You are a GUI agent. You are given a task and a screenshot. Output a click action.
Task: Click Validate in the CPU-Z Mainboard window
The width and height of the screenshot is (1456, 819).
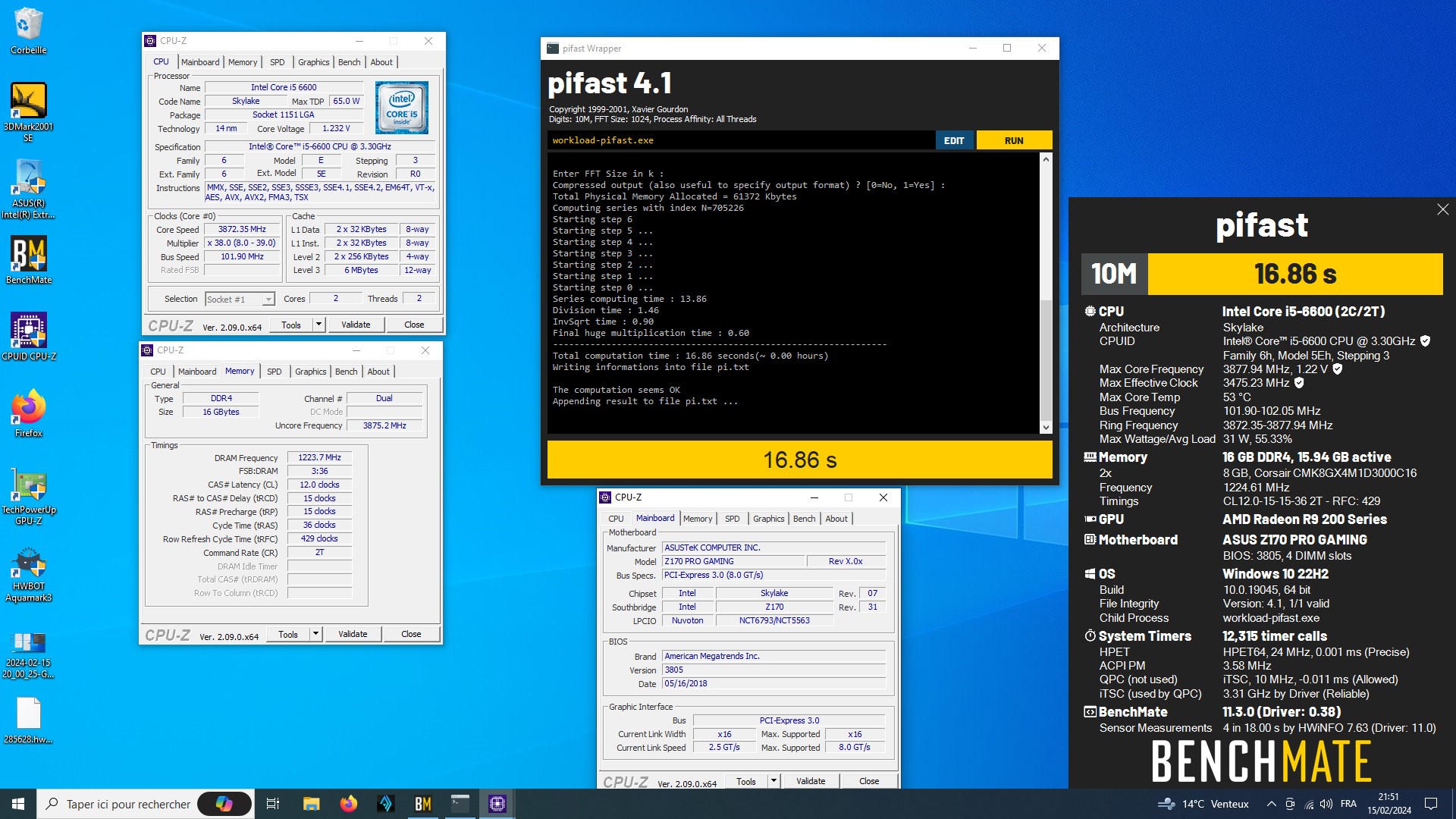pos(811,781)
